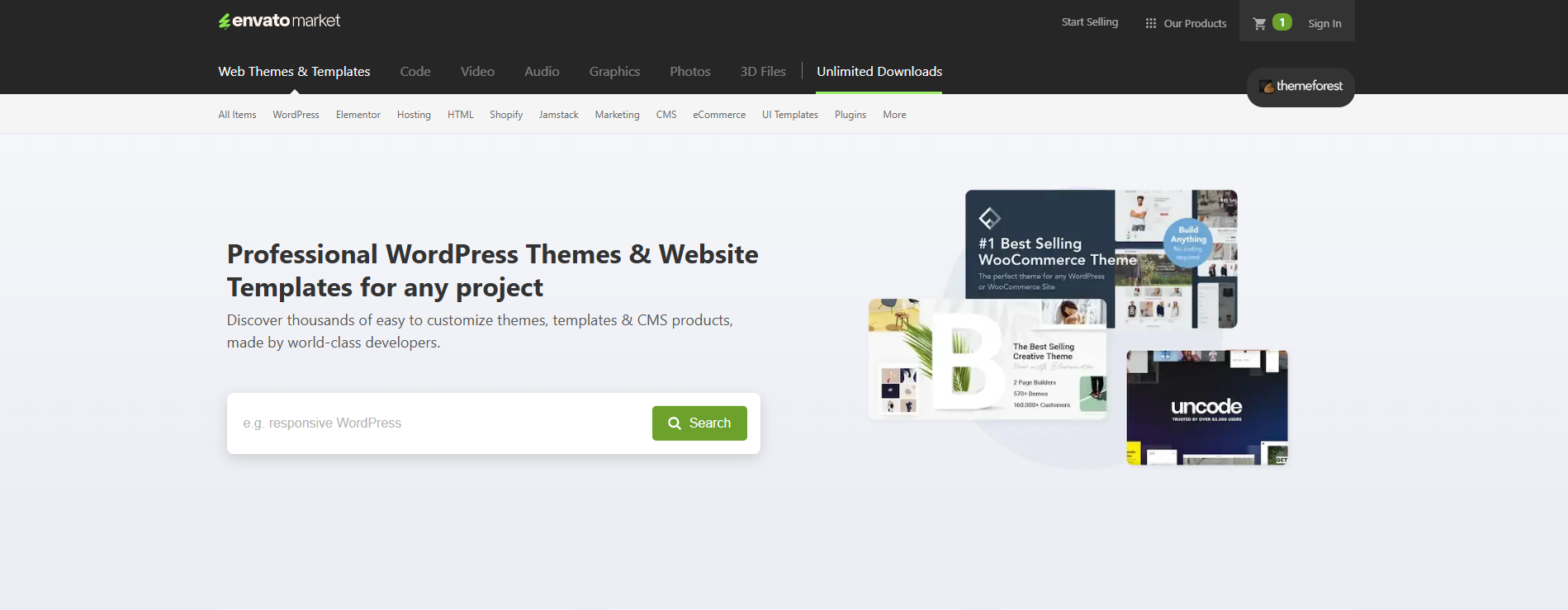Select Jamstack in the subnav

pyautogui.click(x=559, y=115)
